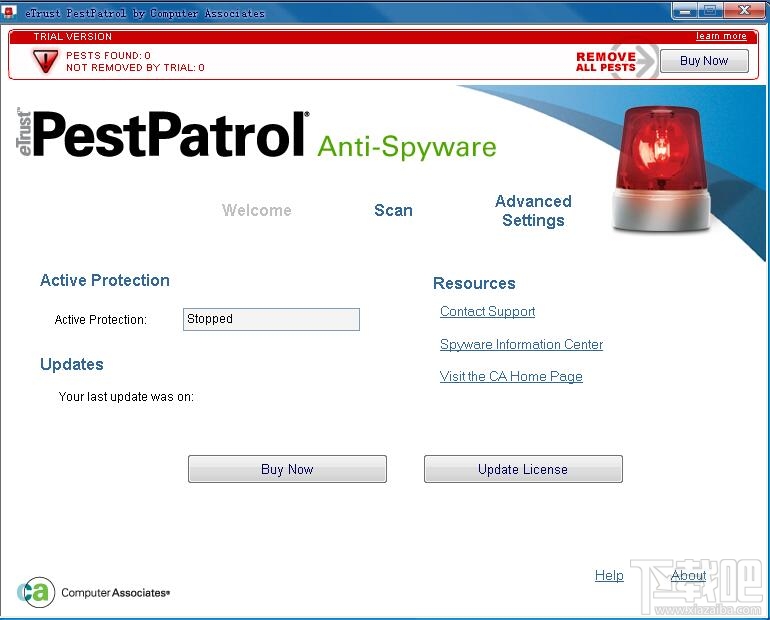Visit the CA Home Page link
The width and height of the screenshot is (770, 620).
511,377
